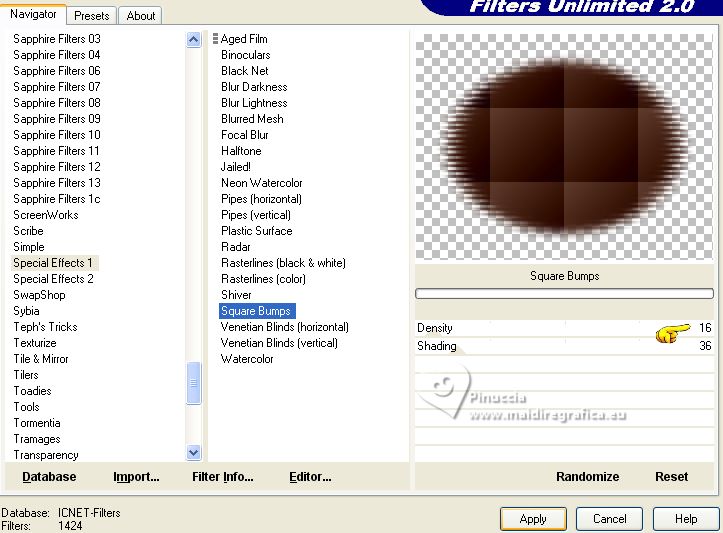Select the Halftone filter

pos(241,151)
